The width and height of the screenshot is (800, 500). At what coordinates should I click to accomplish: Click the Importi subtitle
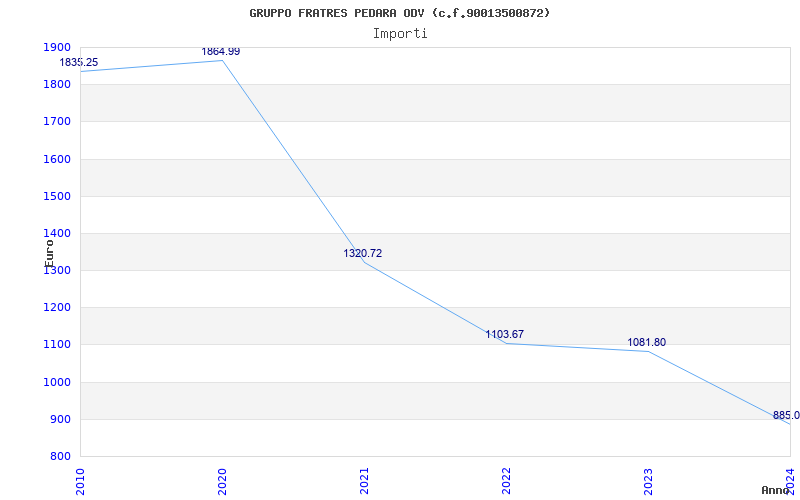point(399,34)
